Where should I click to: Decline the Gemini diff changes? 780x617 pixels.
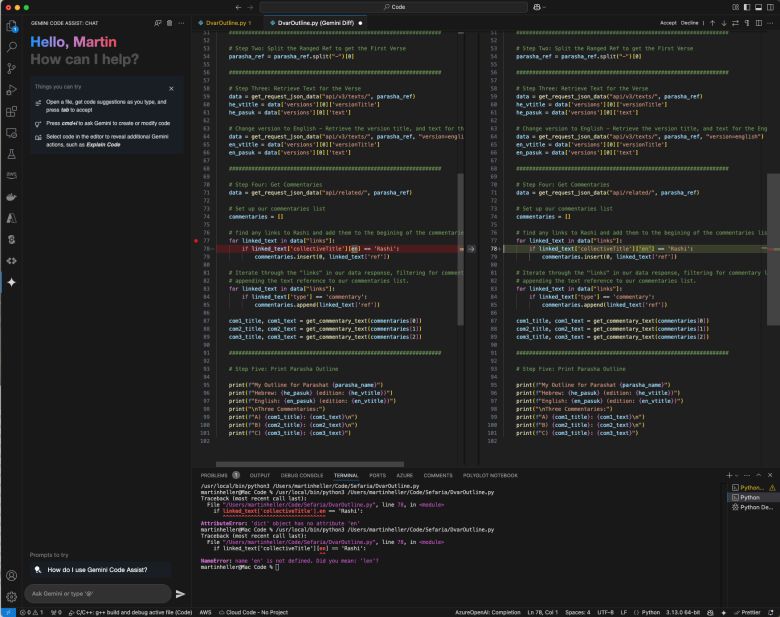(692, 21)
